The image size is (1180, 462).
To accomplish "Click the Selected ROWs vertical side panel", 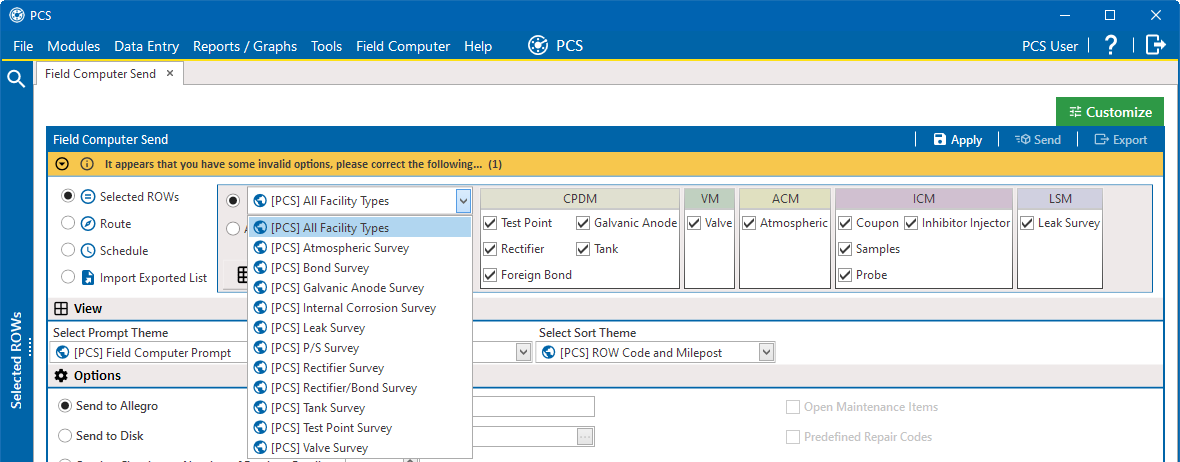I will click(17, 360).
